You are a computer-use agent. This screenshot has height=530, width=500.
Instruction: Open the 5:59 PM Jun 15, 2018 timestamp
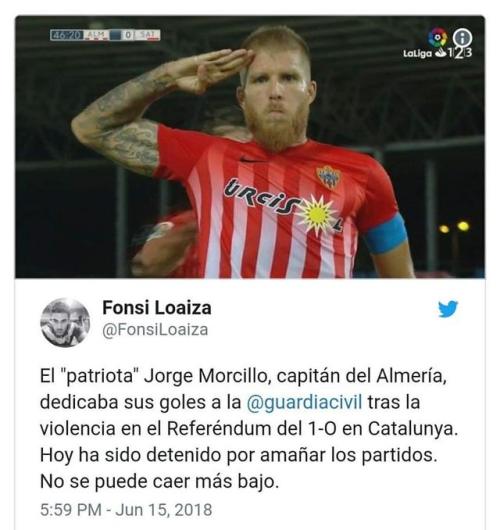[x=126, y=509]
